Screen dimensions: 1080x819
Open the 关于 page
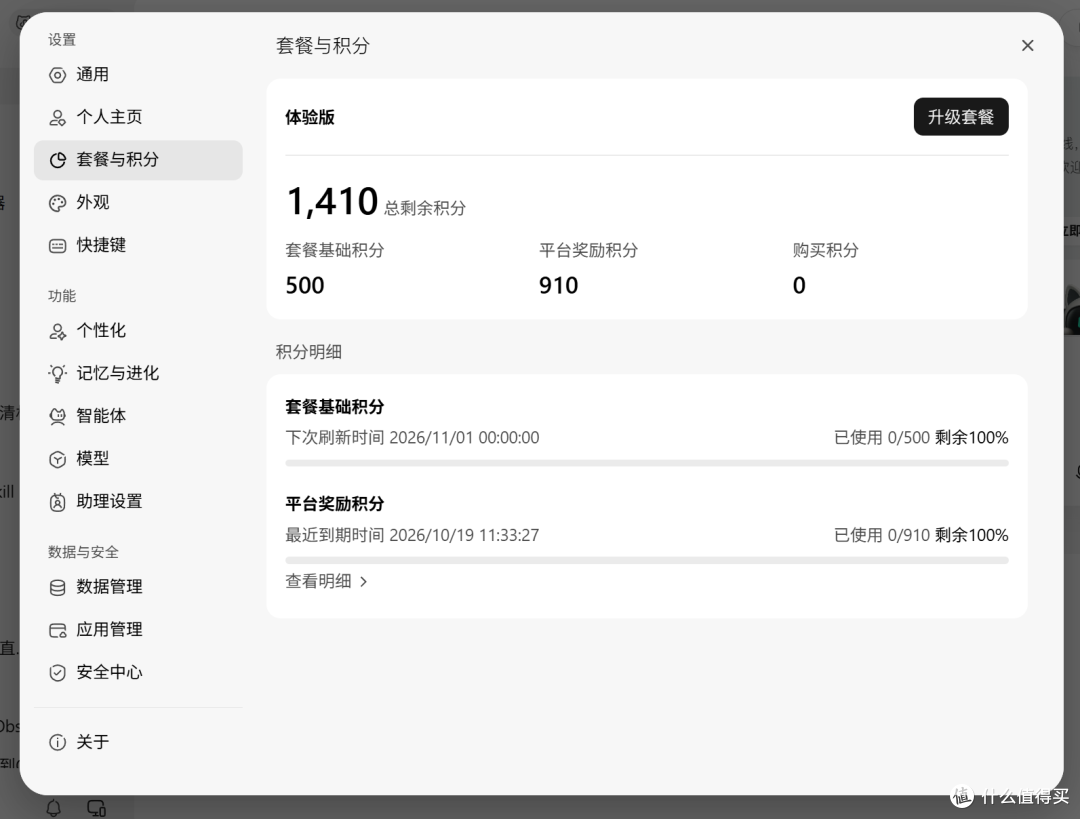[138, 742]
